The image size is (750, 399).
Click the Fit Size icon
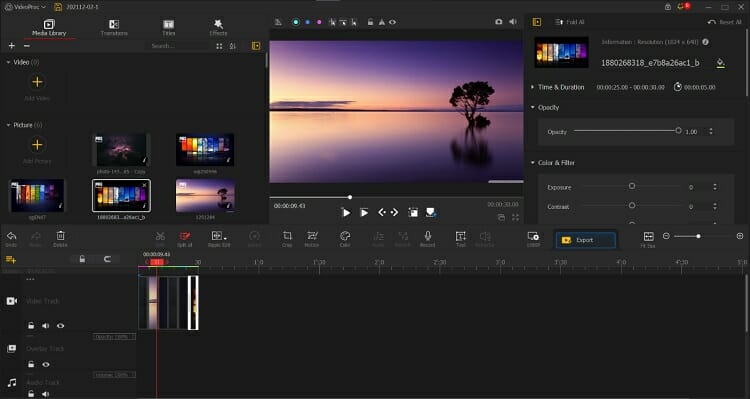point(648,236)
